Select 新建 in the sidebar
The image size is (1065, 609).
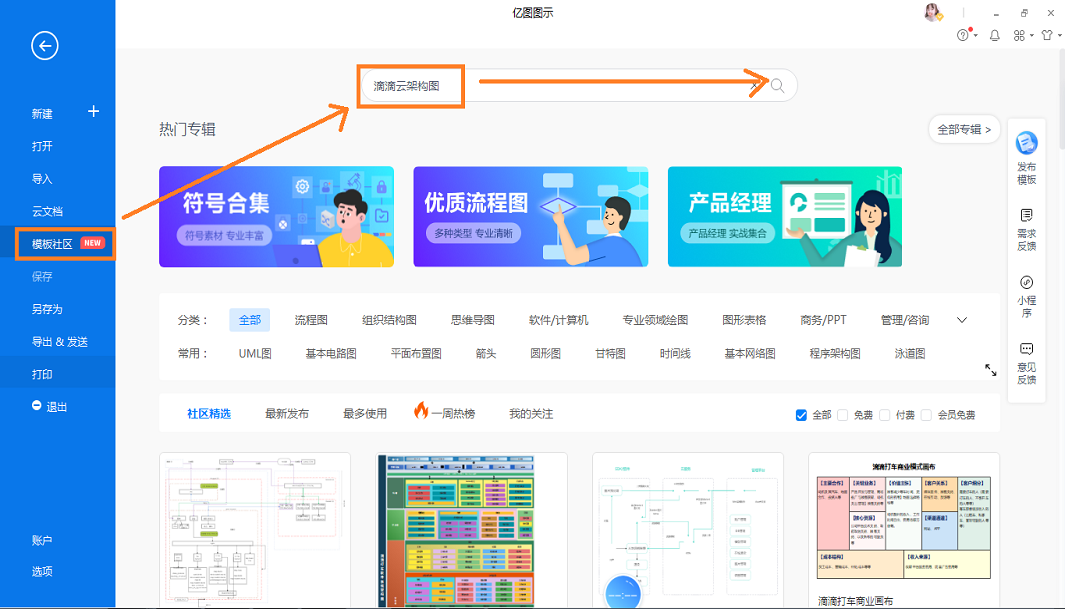[x=42, y=114]
